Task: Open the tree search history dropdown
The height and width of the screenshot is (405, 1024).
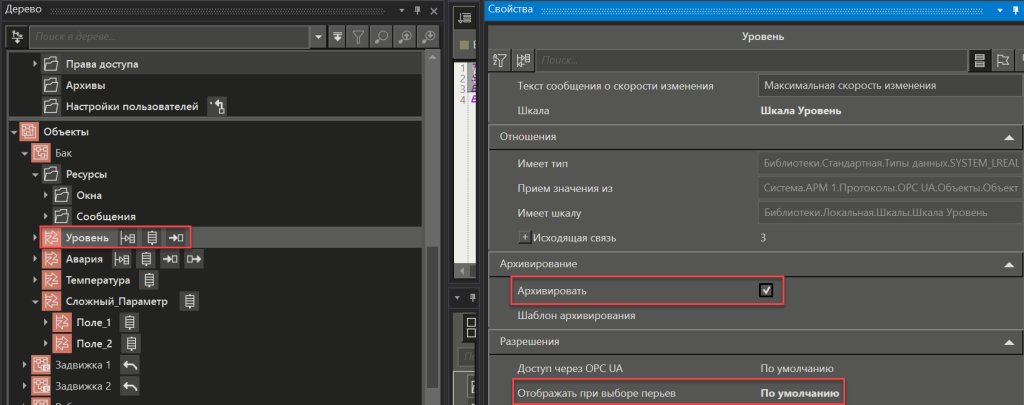Action: tap(319, 37)
